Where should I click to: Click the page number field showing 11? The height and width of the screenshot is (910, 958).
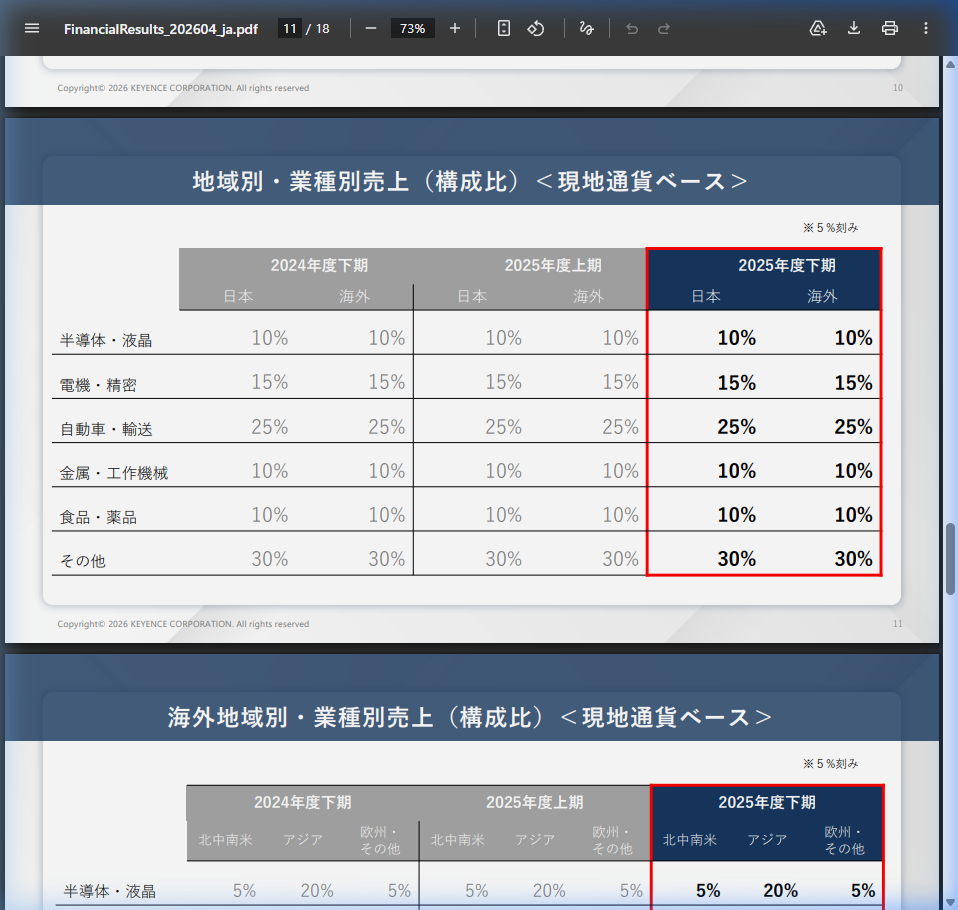tap(290, 28)
